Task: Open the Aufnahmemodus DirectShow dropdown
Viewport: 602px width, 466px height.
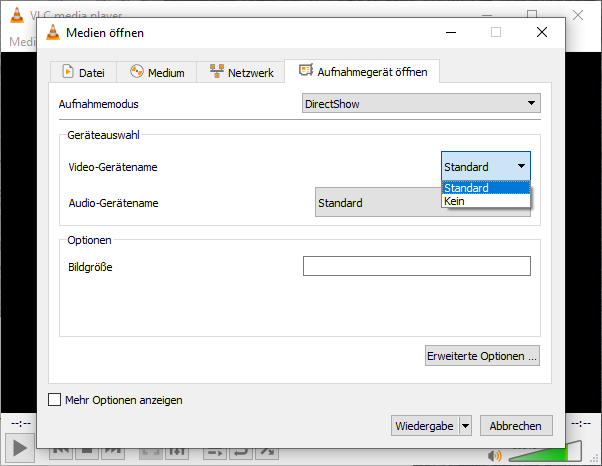Action: (x=421, y=104)
